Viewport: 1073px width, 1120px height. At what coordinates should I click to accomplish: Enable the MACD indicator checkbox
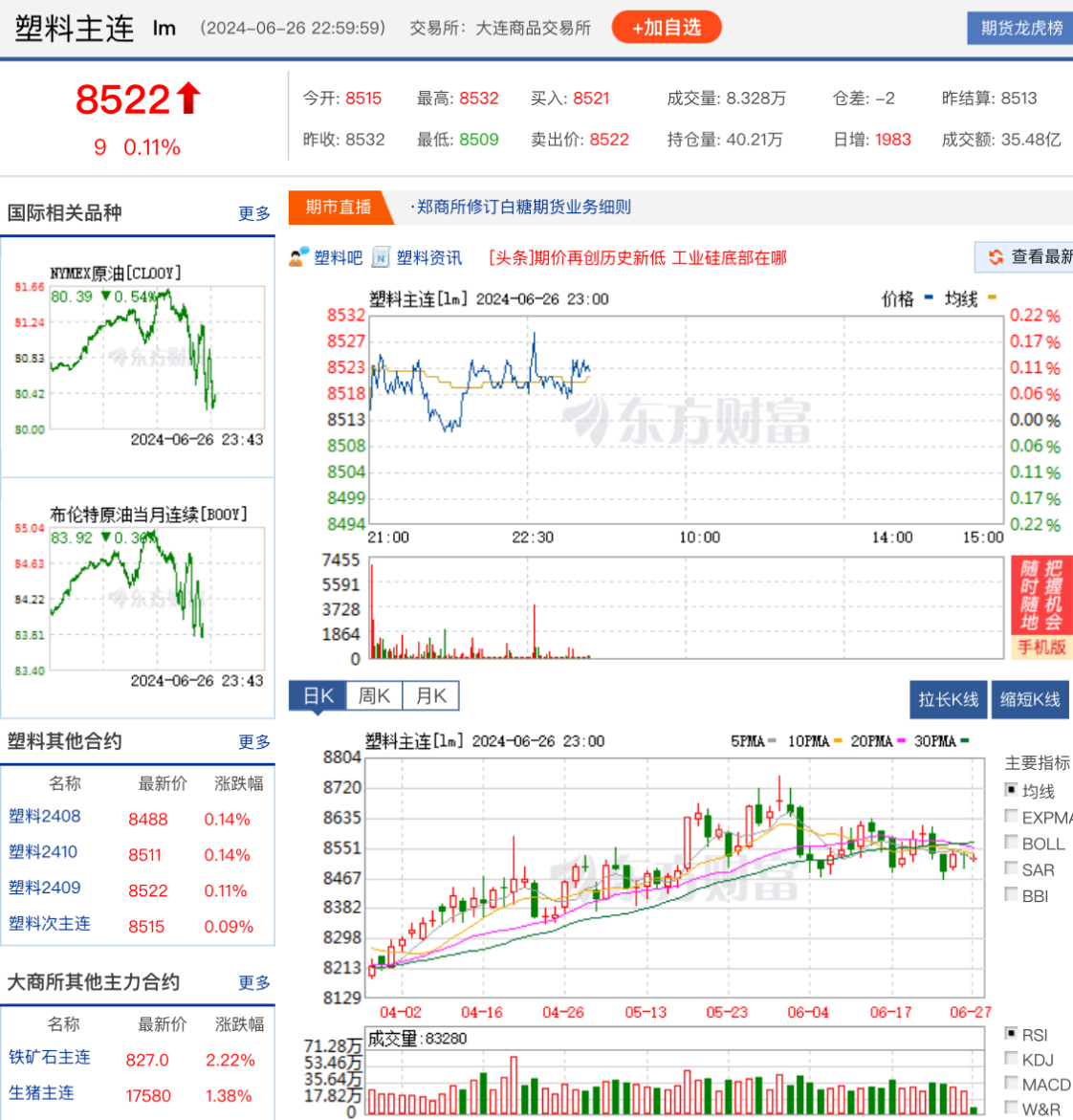[1012, 1083]
